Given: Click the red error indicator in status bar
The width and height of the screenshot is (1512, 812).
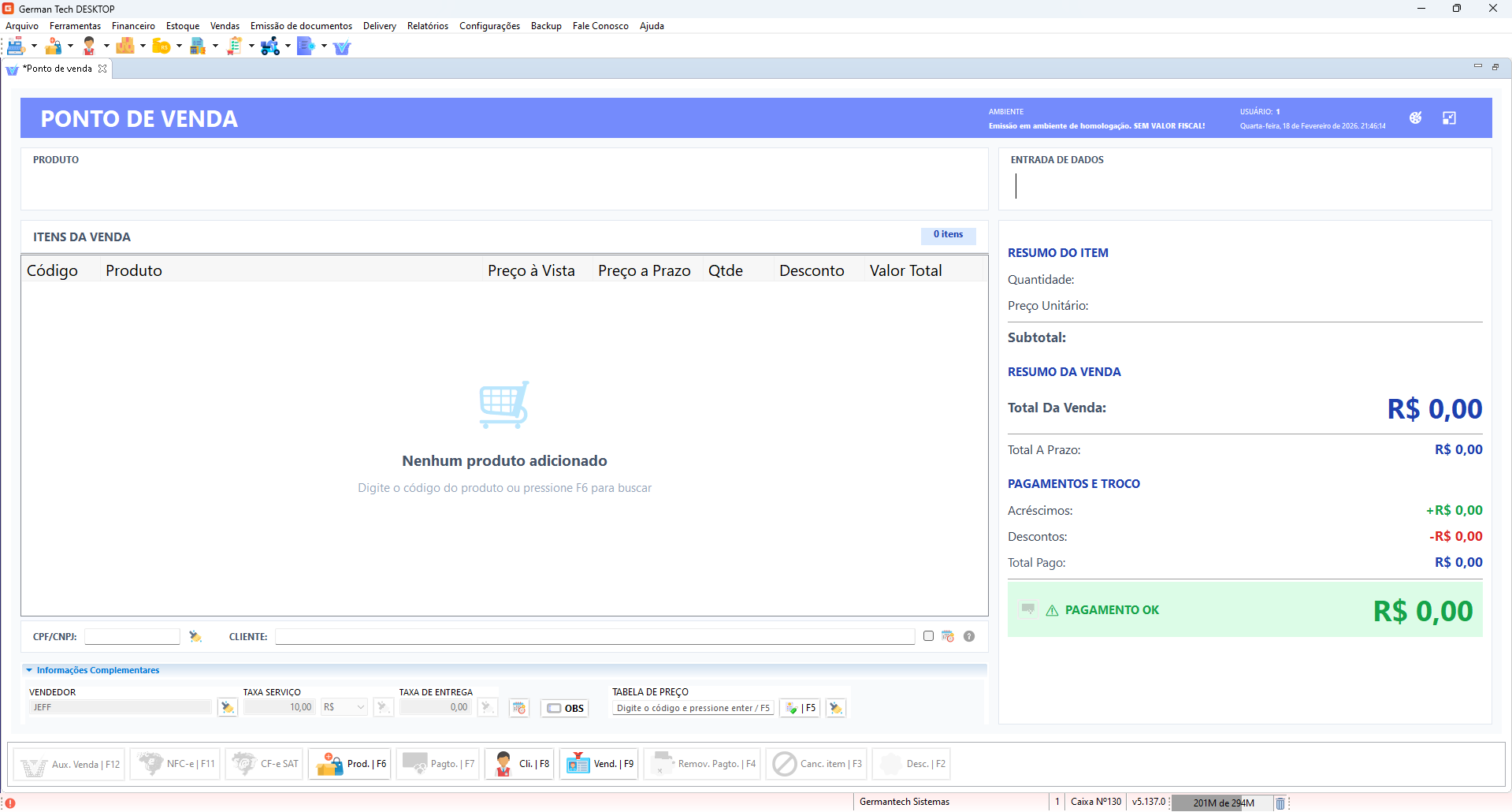Looking at the screenshot, I should [x=10, y=803].
